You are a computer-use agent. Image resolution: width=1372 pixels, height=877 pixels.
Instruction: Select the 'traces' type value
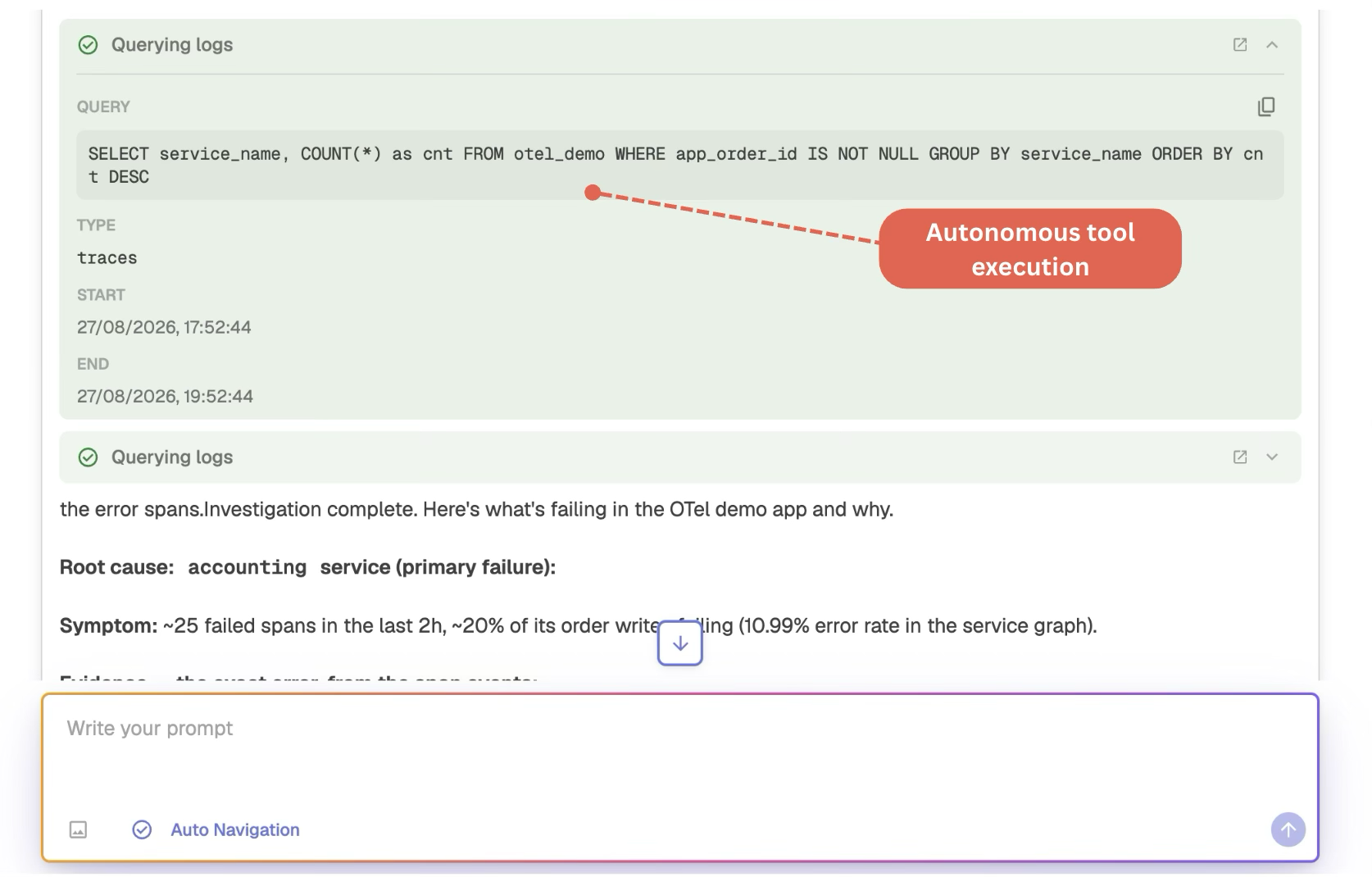click(107, 257)
